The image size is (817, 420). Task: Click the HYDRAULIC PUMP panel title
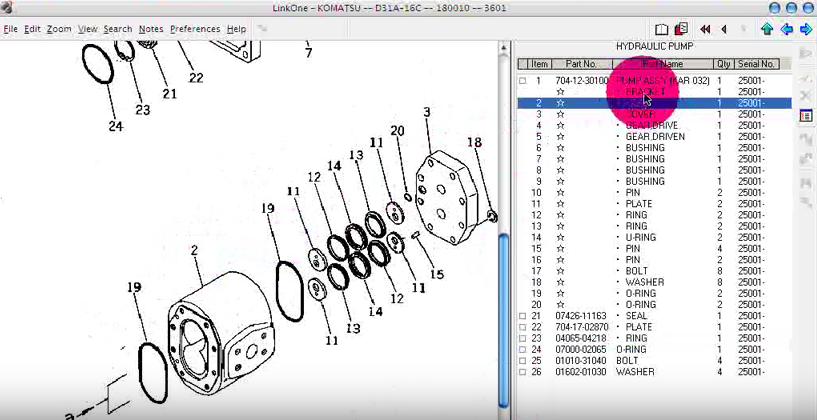[x=654, y=46]
